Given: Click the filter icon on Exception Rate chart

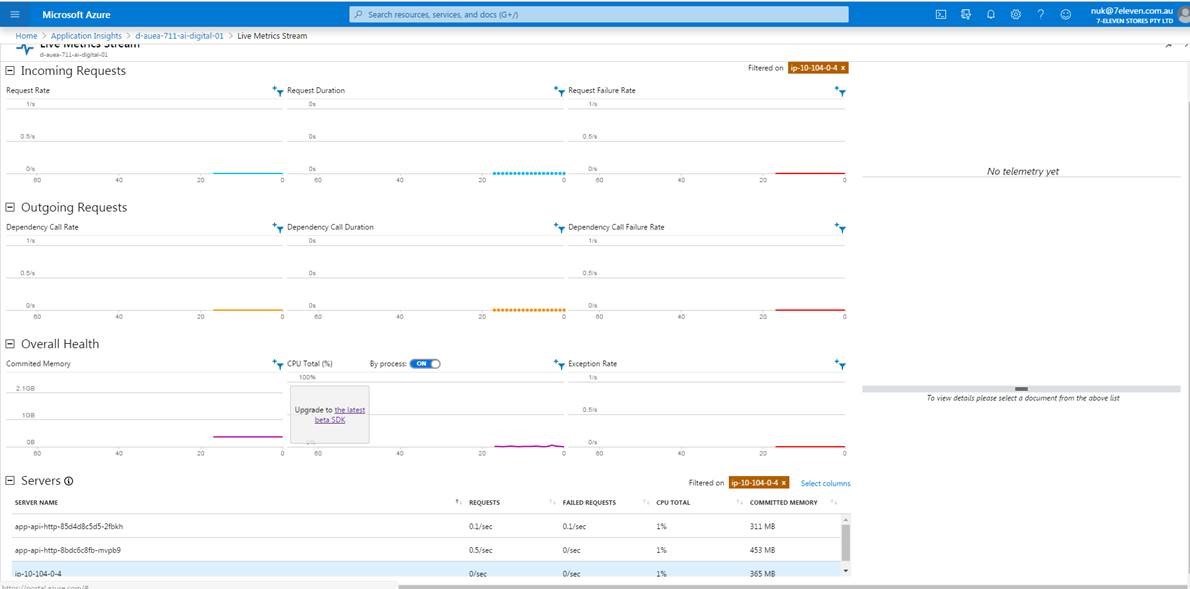Looking at the screenshot, I should pos(841,365).
